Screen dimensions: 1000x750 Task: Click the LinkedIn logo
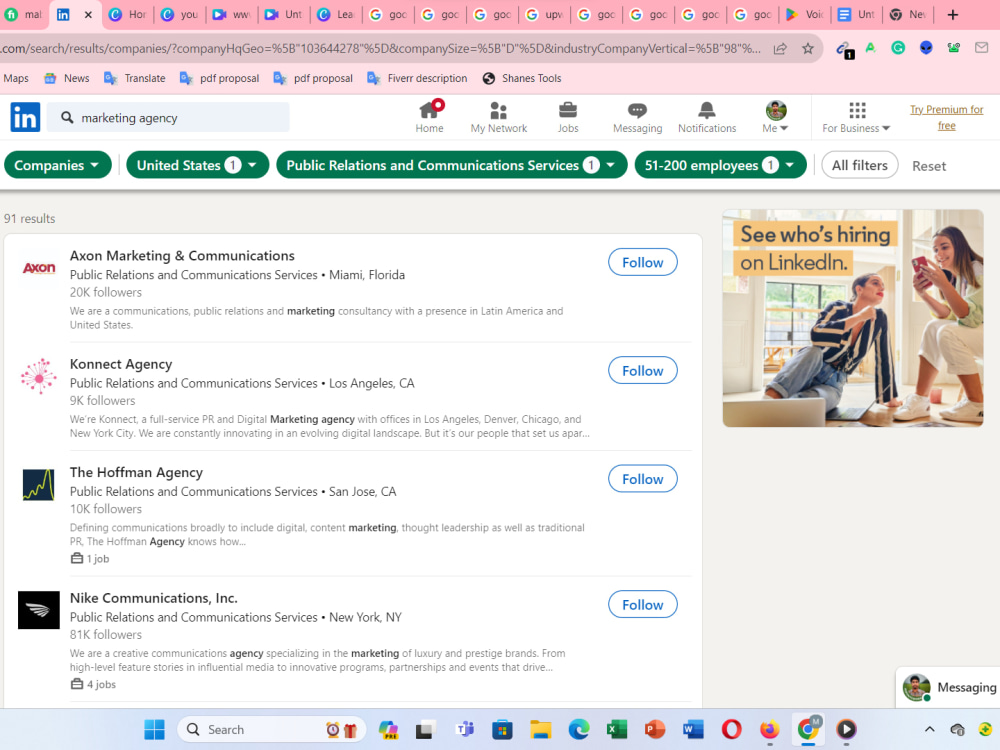pos(25,117)
